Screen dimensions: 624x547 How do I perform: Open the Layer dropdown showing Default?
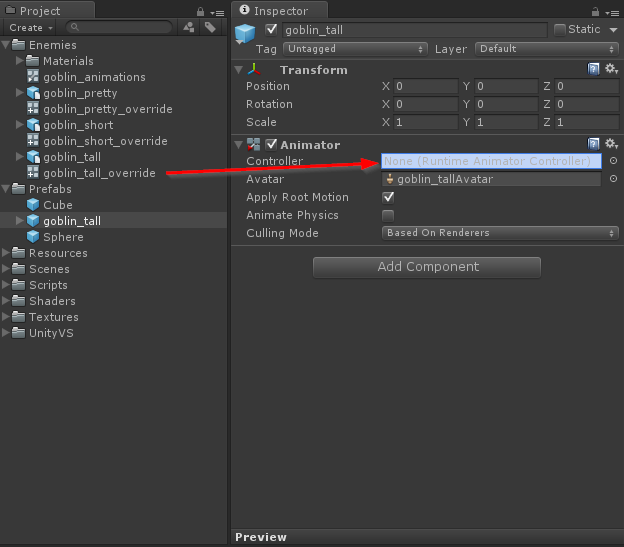coord(547,49)
